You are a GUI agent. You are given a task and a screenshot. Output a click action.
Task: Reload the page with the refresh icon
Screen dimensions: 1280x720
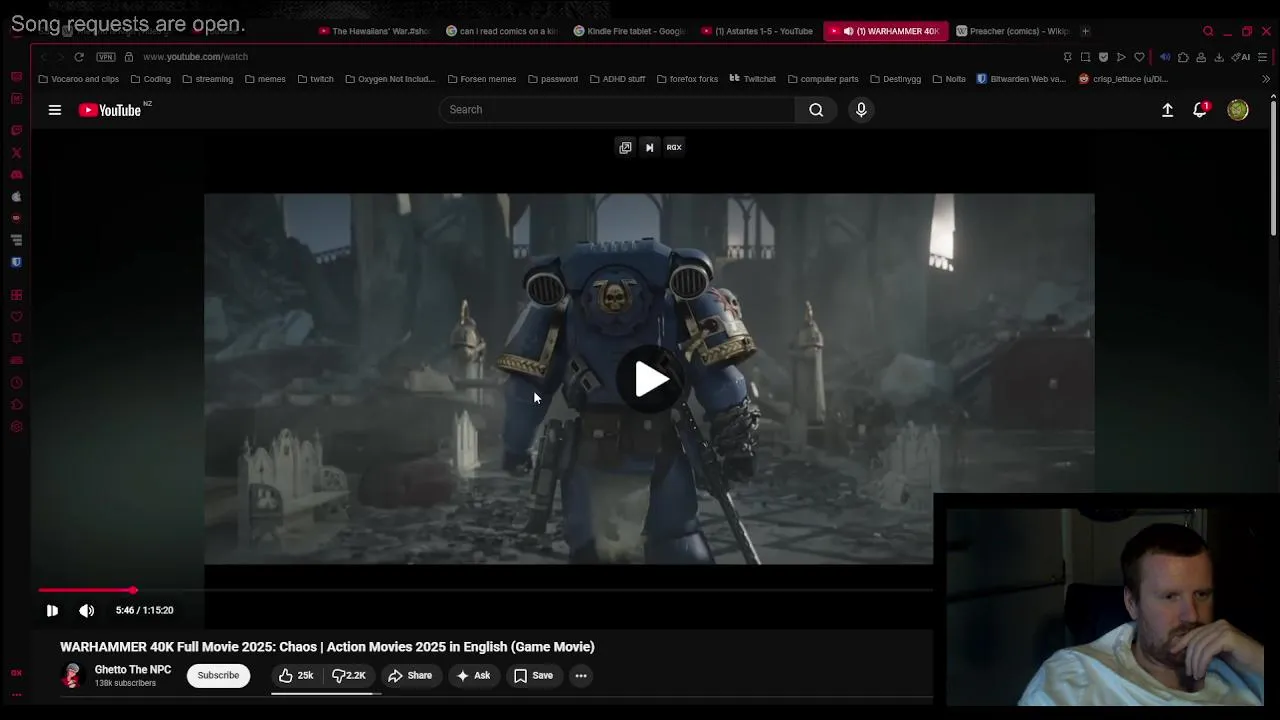tap(79, 57)
